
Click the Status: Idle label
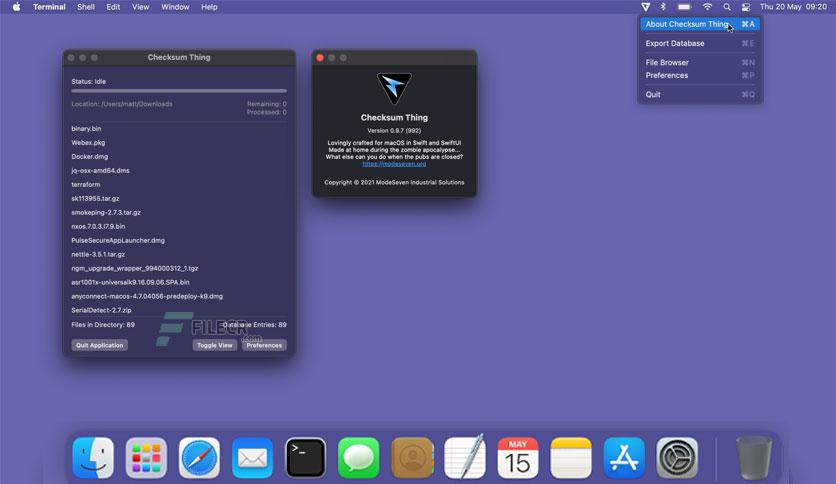(89, 82)
